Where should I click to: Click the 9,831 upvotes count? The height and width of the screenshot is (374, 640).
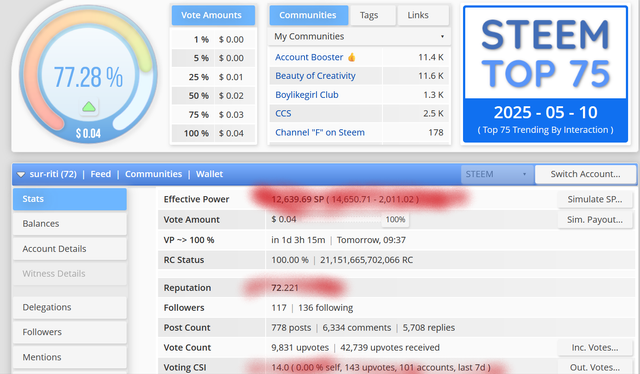coord(300,347)
